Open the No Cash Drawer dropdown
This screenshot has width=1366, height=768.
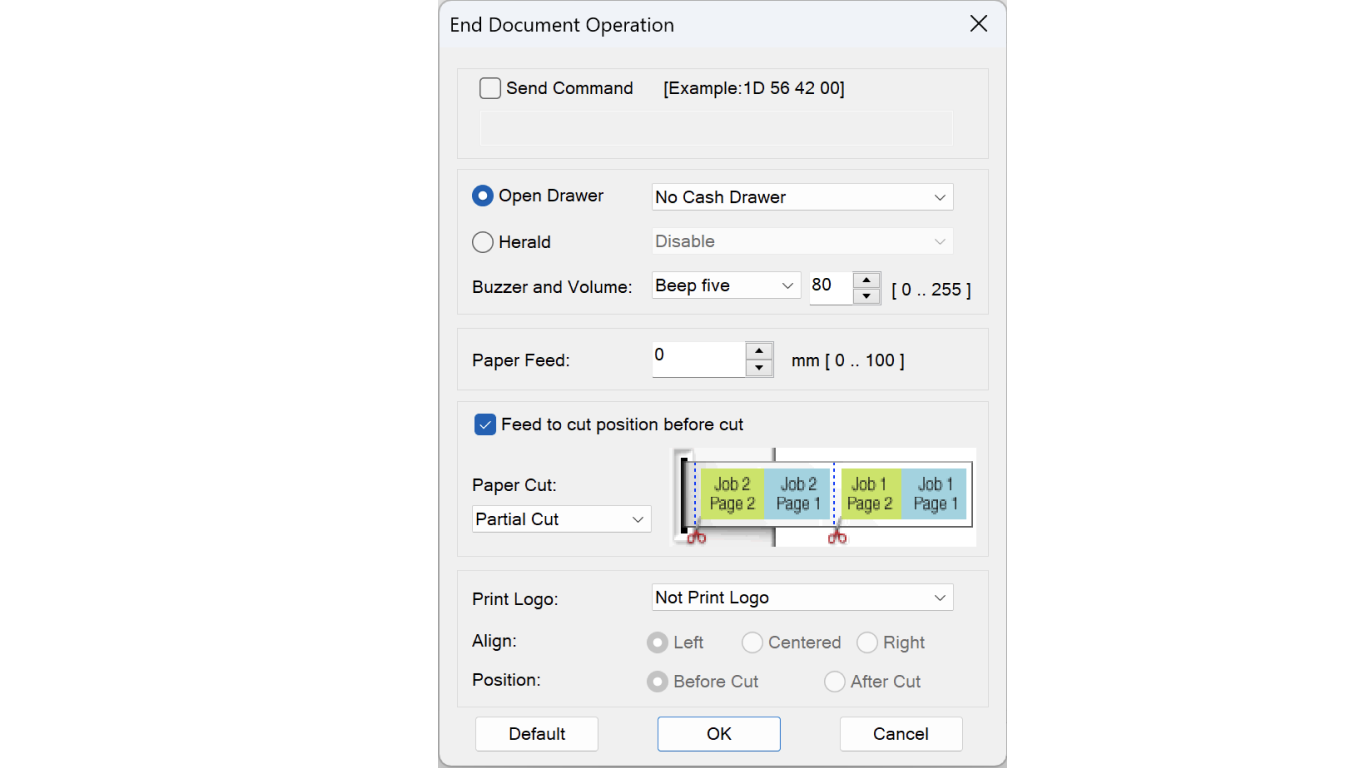point(802,197)
